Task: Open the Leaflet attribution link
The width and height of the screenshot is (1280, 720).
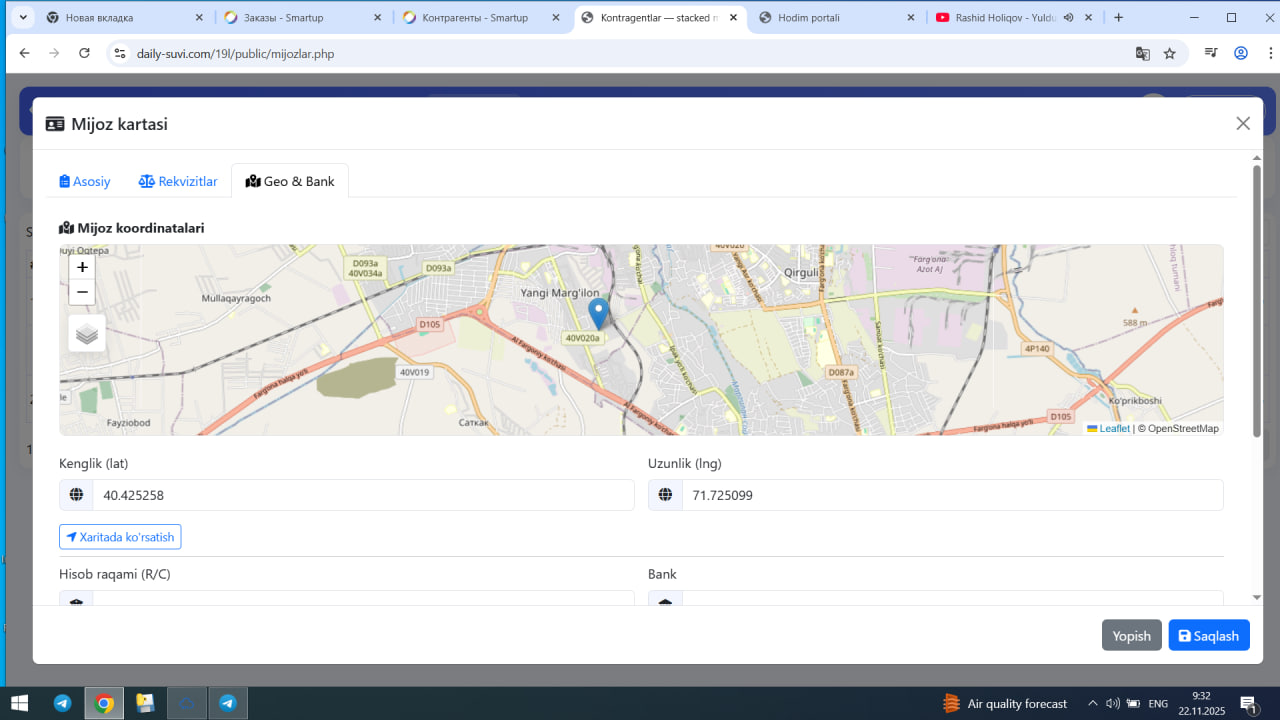Action: [1114, 429]
